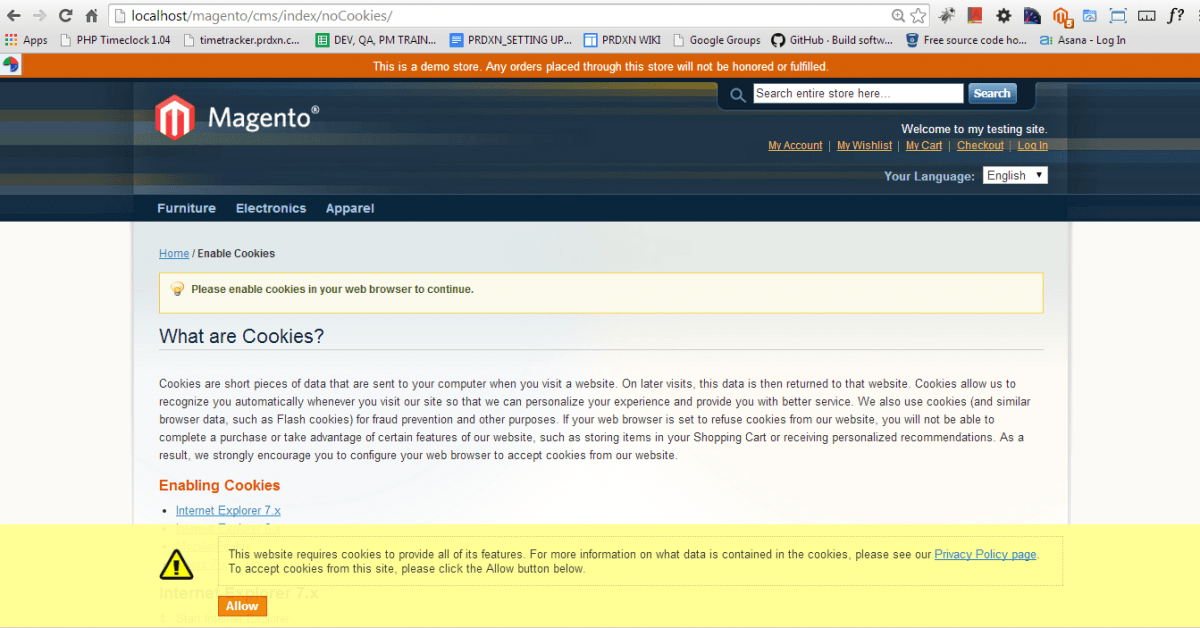Click the "Enabling Cookies" heading
Viewport: 1200px width, 628px height.
[x=219, y=485]
